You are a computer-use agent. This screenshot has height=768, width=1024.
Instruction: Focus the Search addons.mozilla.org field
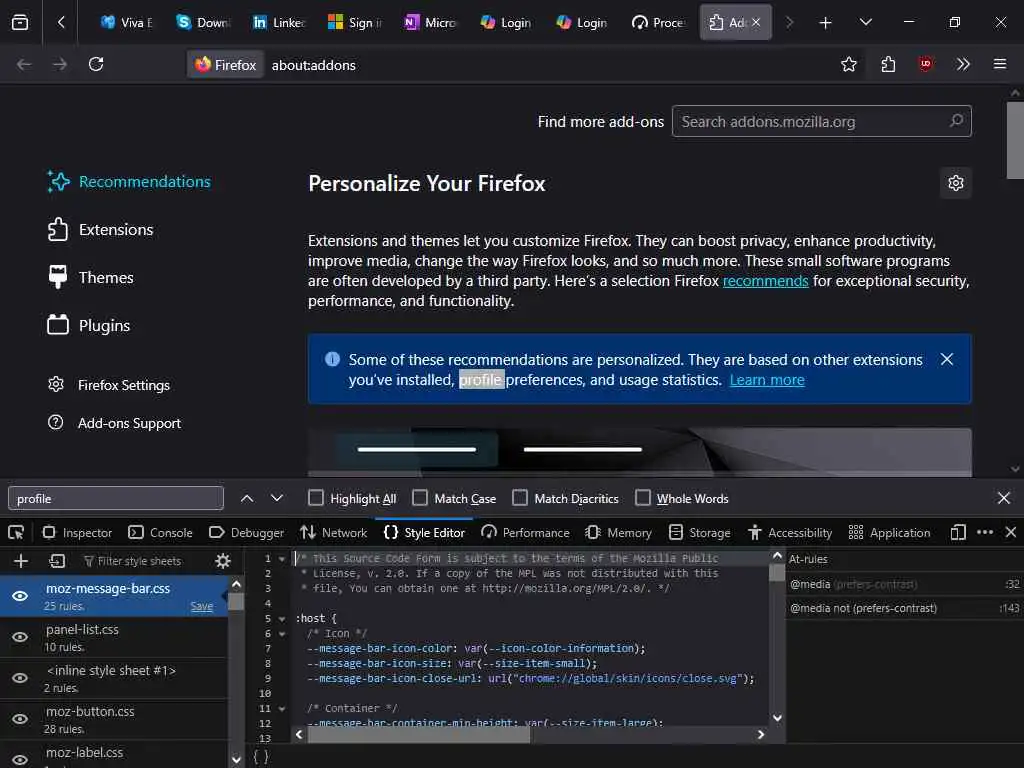(822, 121)
